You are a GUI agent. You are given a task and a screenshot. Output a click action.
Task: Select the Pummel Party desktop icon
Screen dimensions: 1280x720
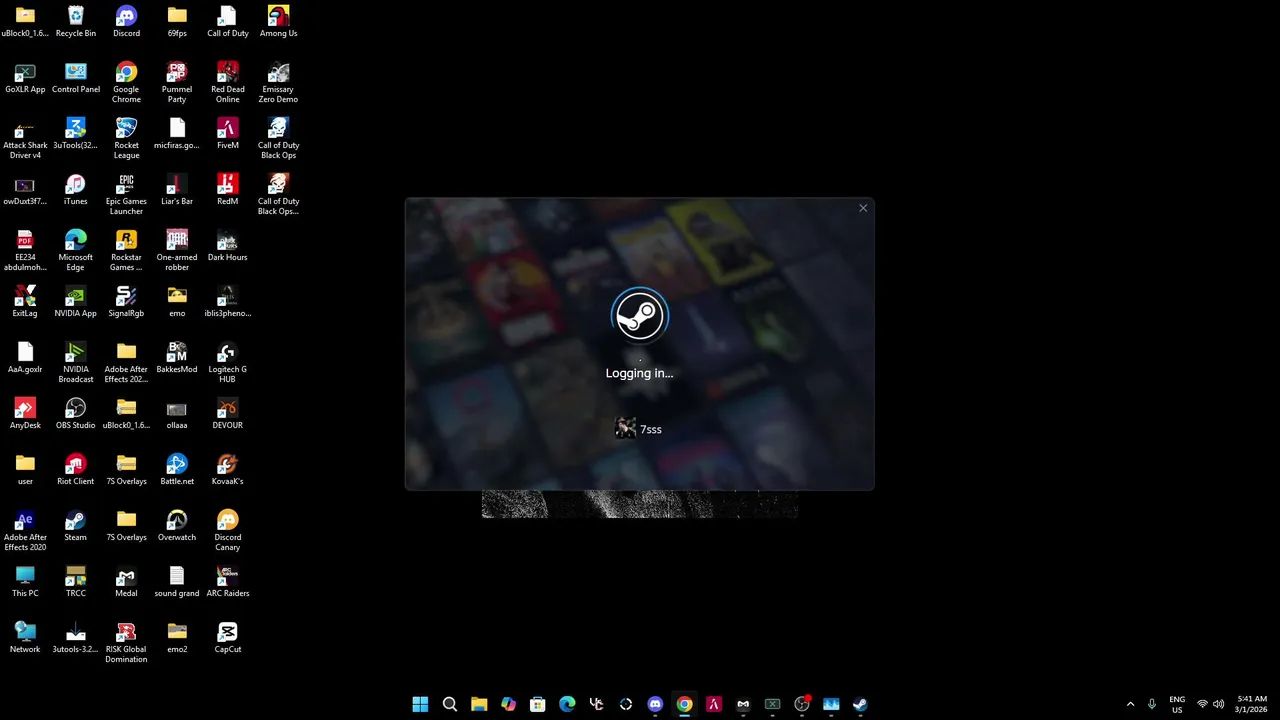(177, 82)
